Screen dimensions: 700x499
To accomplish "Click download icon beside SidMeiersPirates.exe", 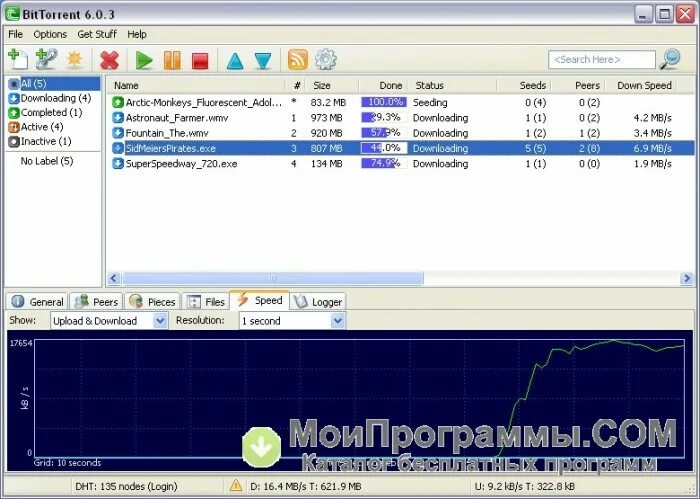I will point(118,148).
